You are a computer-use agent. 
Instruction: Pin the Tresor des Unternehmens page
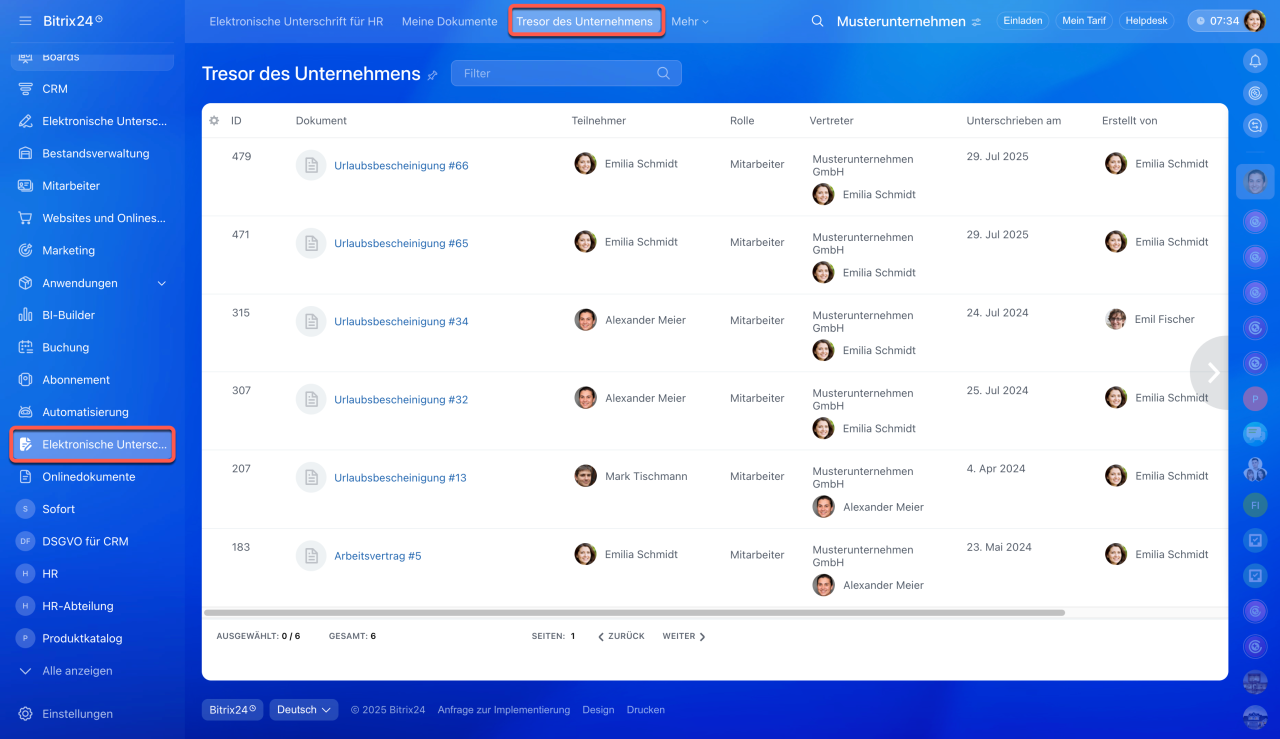[433, 75]
